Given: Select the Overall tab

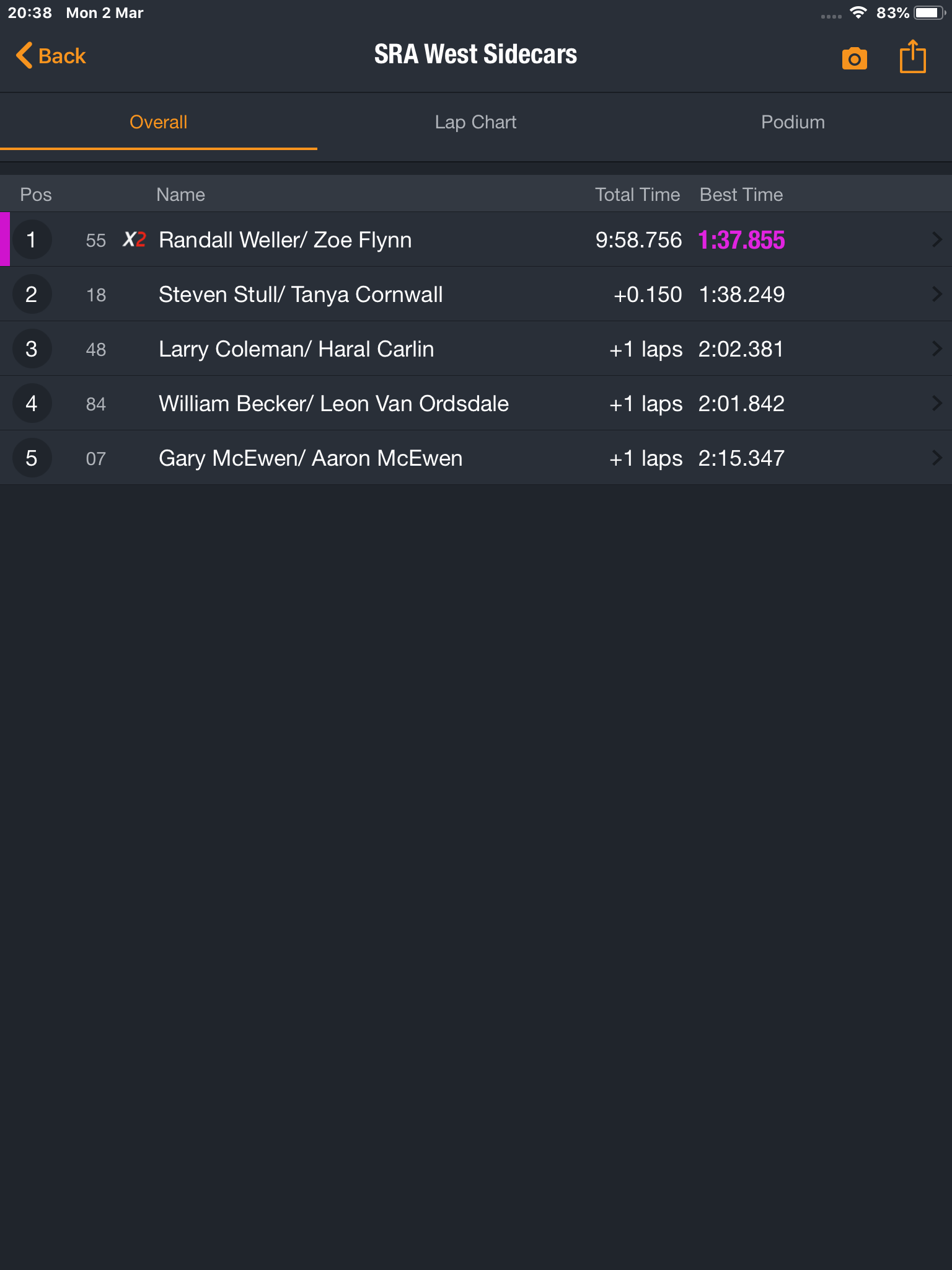Looking at the screenshot, I should coord(159,122).
